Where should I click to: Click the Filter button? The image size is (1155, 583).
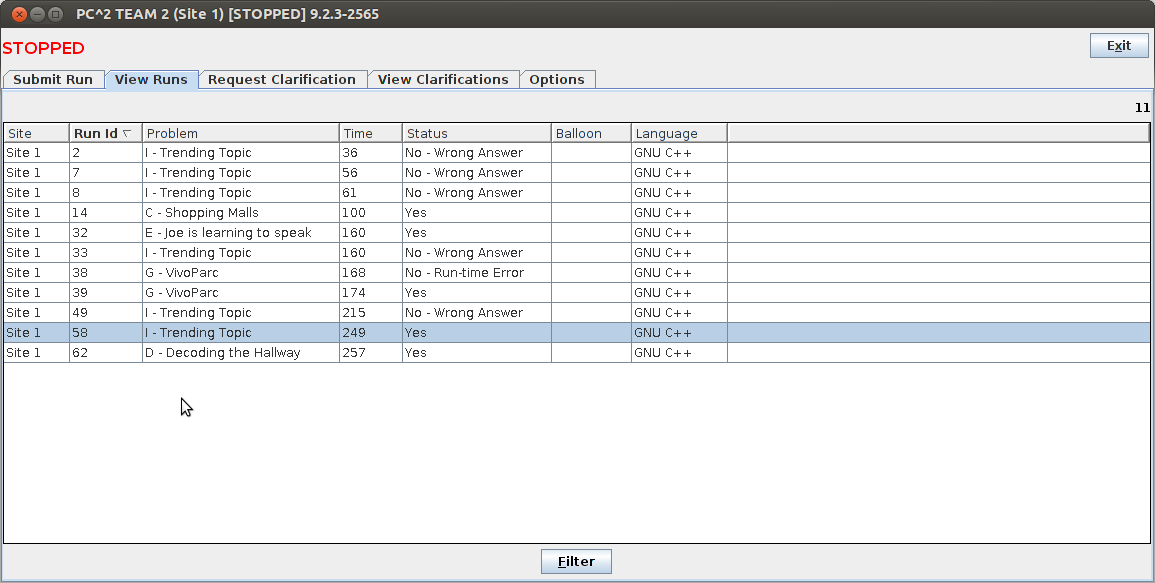tap(576, 562)
